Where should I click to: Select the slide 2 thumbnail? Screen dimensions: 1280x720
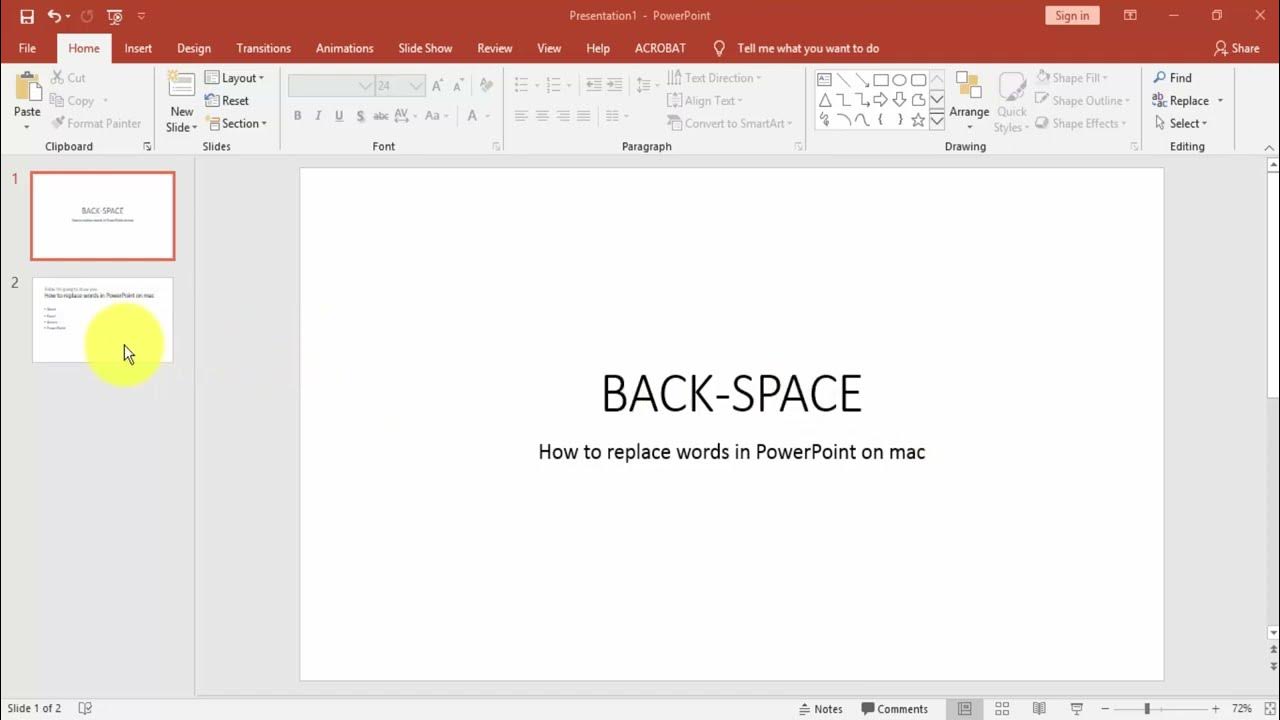[103, 320]
